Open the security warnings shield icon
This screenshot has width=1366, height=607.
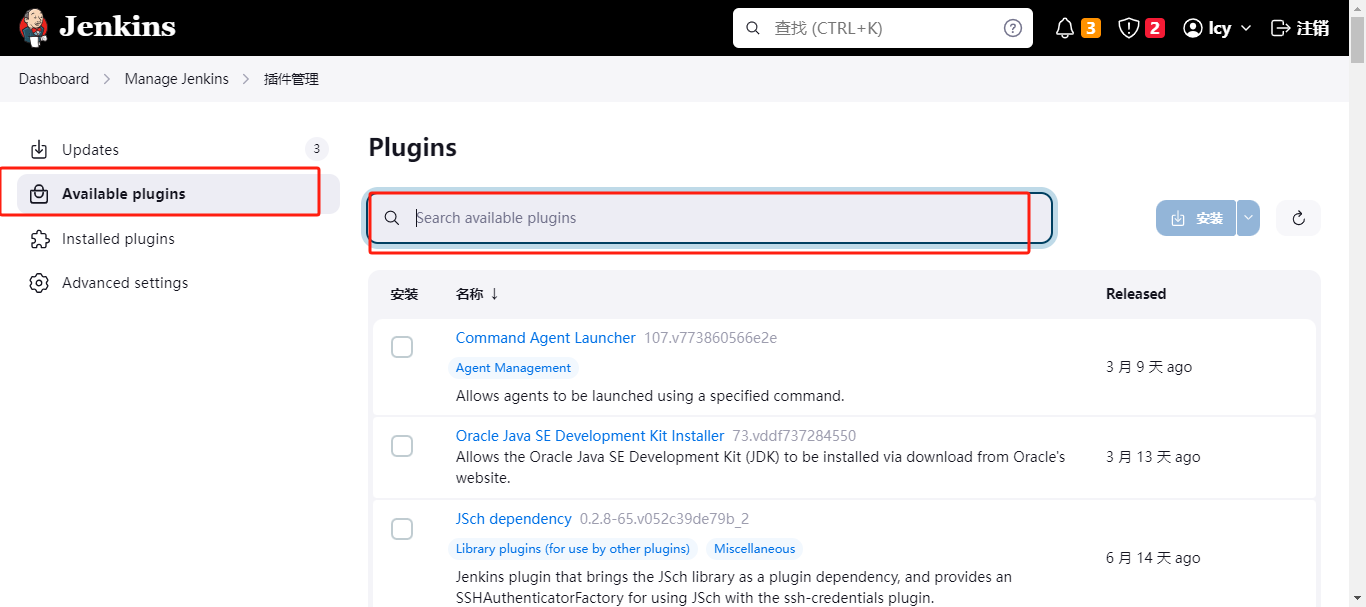tap(1129, 28)
